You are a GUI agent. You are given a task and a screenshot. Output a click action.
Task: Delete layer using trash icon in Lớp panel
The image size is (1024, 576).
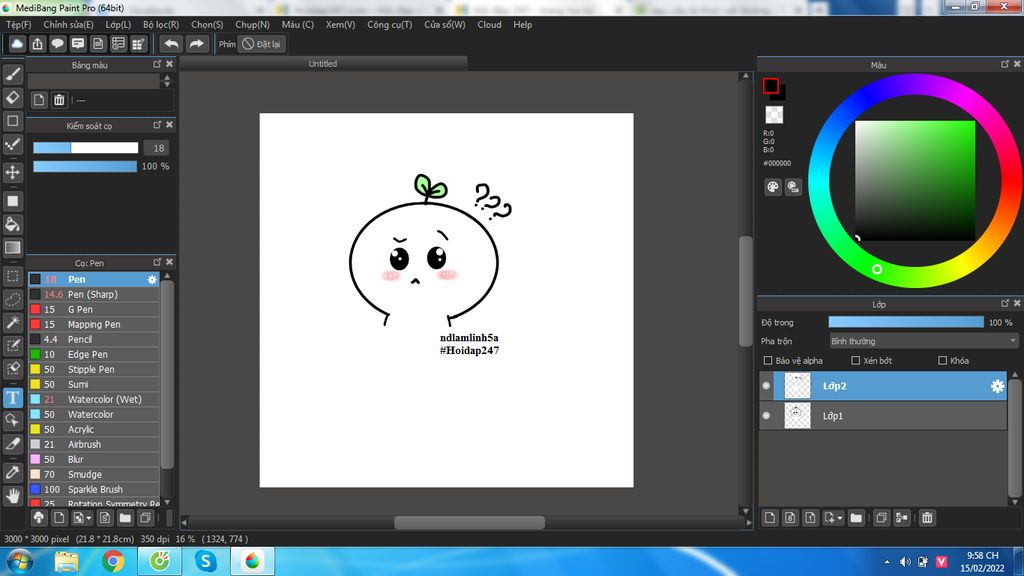pyautogui.click(x=927, y=518)
